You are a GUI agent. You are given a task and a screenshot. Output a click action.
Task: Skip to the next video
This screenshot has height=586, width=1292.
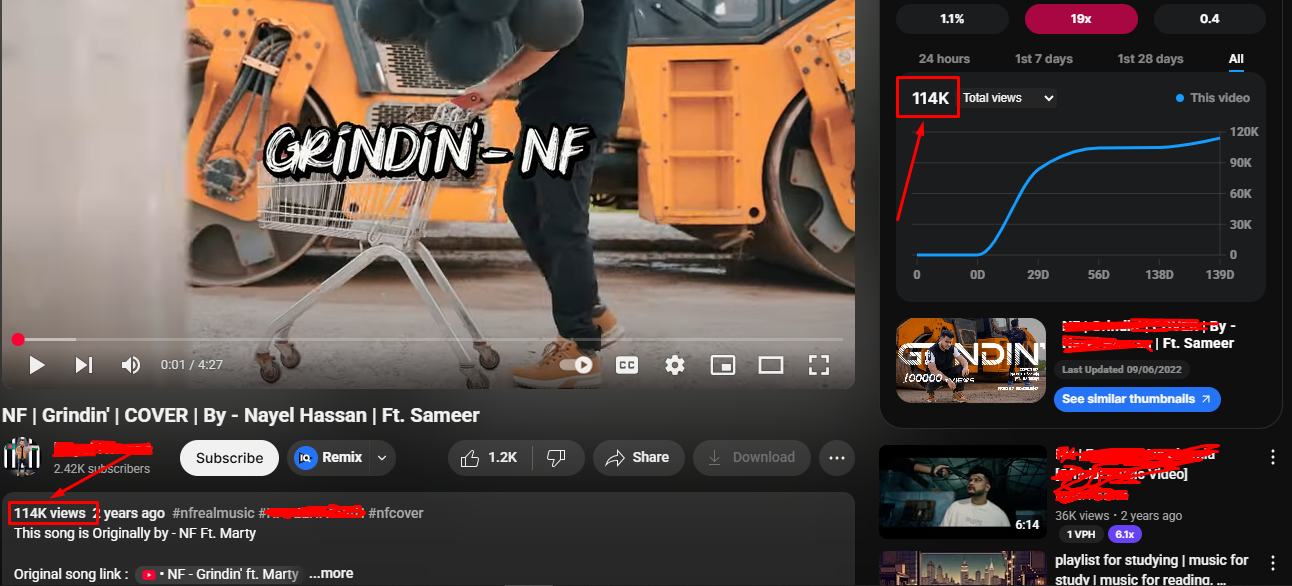pyautogui.click(x=83, y=365)
